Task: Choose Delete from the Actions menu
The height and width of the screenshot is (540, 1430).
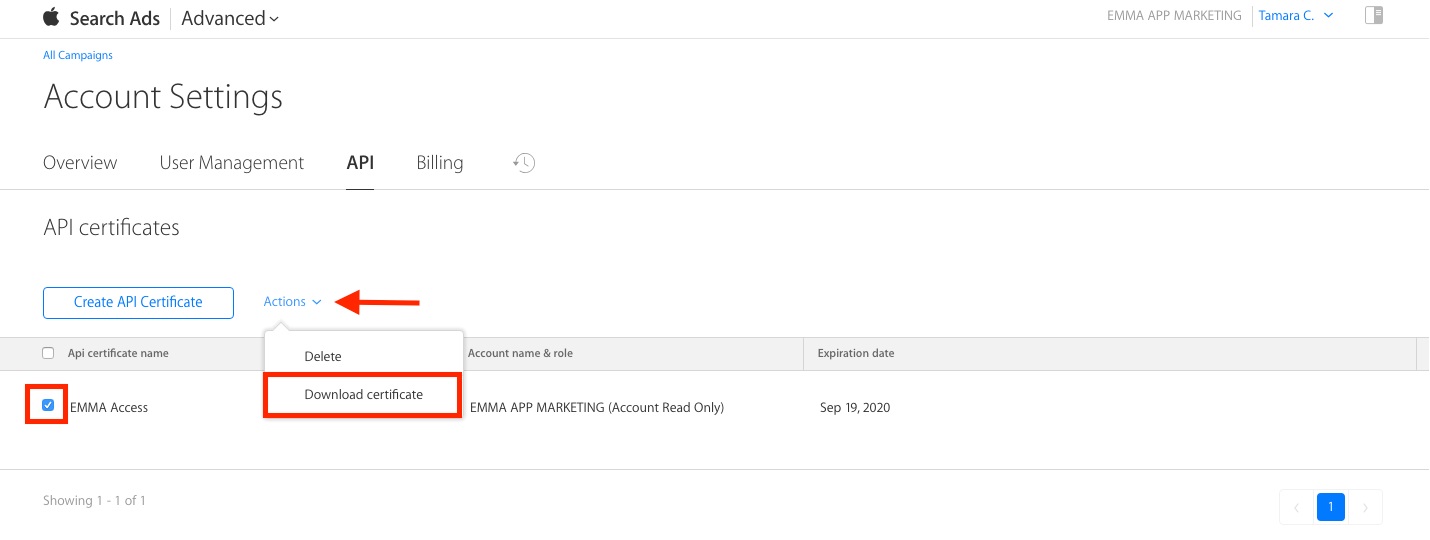Action: click(323, 356)
